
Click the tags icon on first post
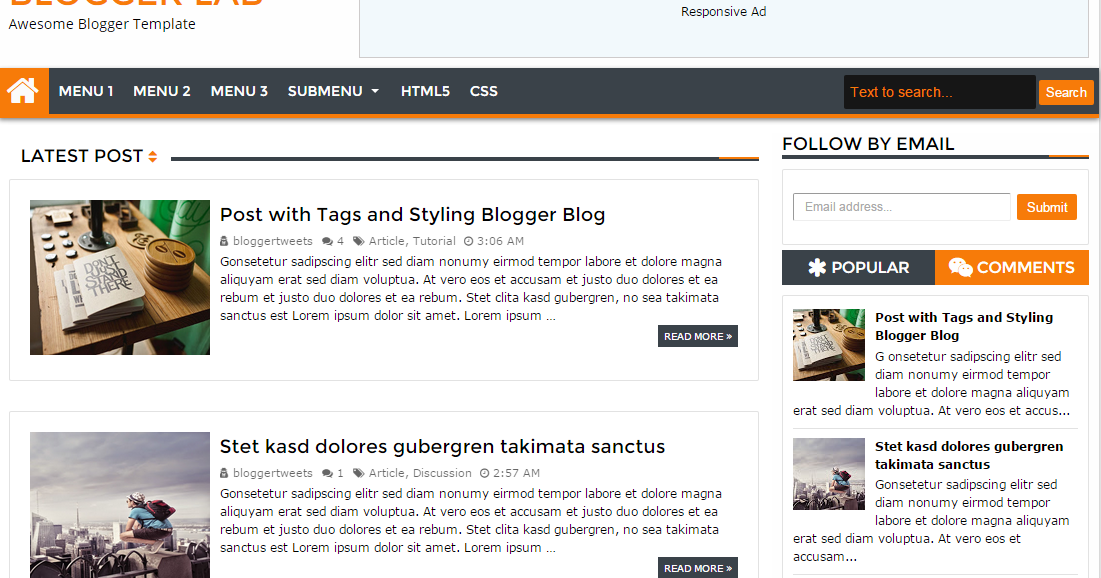click(359, 241)
